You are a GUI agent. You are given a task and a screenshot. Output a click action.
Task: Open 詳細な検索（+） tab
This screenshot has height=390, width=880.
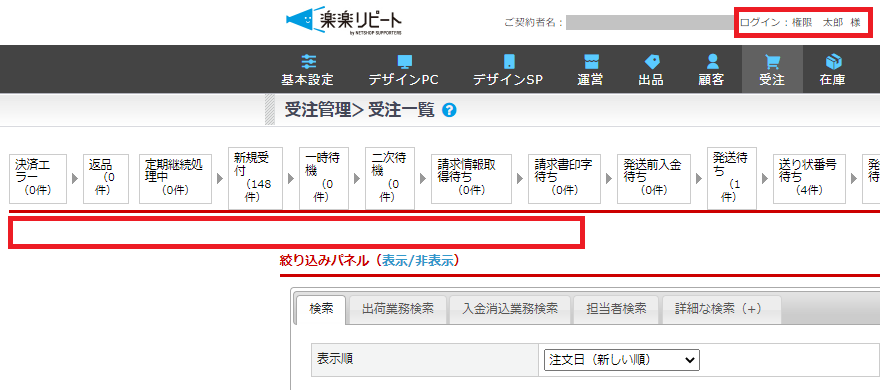pos(721,309)
